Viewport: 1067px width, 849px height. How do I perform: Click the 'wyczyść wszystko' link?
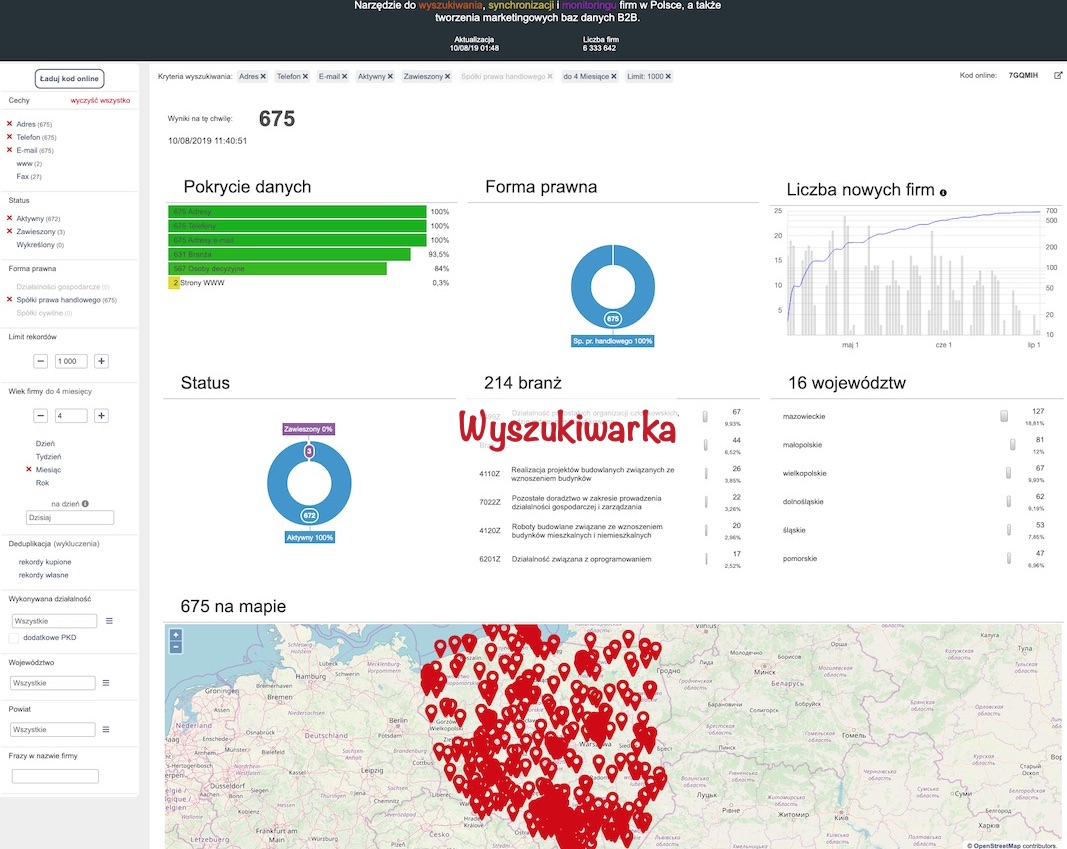tap(100, 101)
